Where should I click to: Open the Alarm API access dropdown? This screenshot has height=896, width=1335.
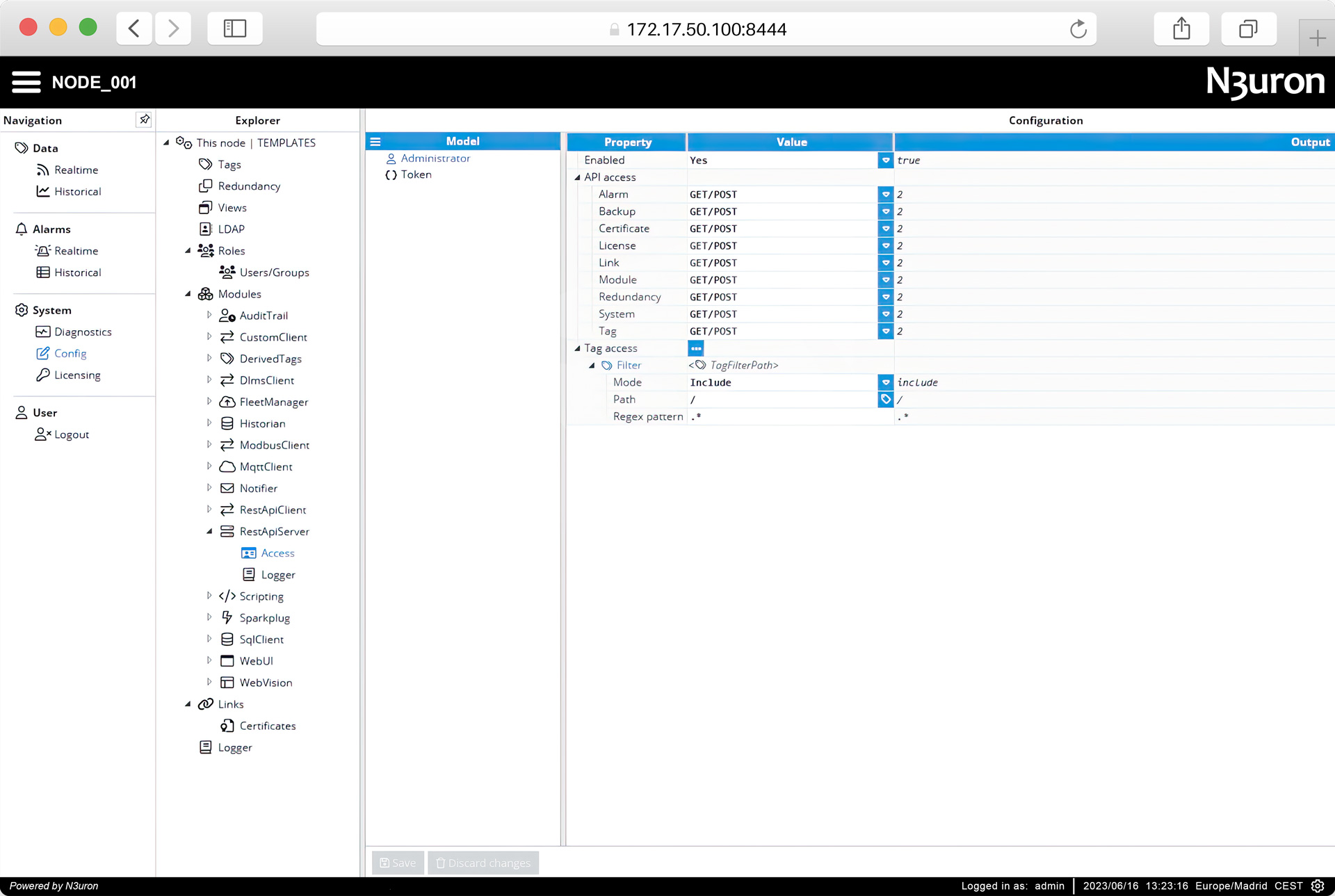click(x=885, y=195)
